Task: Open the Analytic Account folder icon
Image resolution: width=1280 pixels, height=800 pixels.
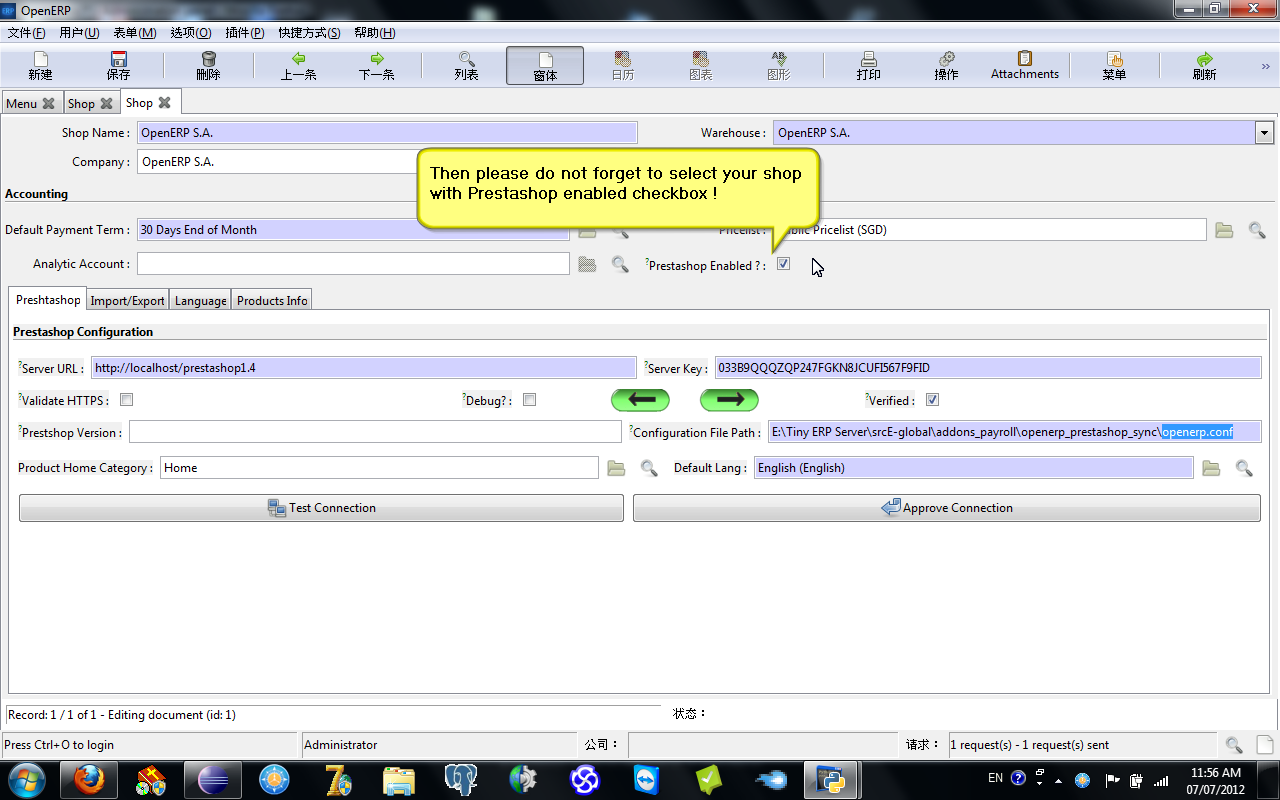Action: point(587,264)
